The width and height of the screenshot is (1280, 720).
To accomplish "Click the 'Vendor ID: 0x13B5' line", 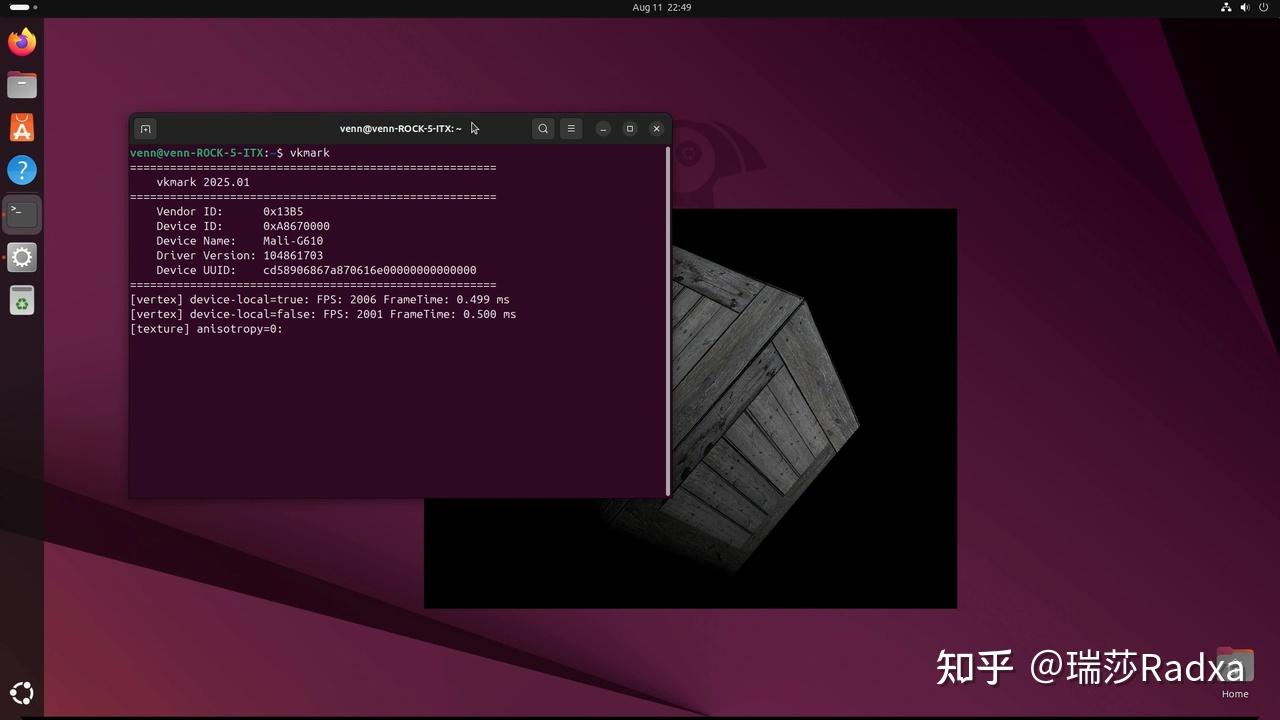I will [x=230, y=212].
